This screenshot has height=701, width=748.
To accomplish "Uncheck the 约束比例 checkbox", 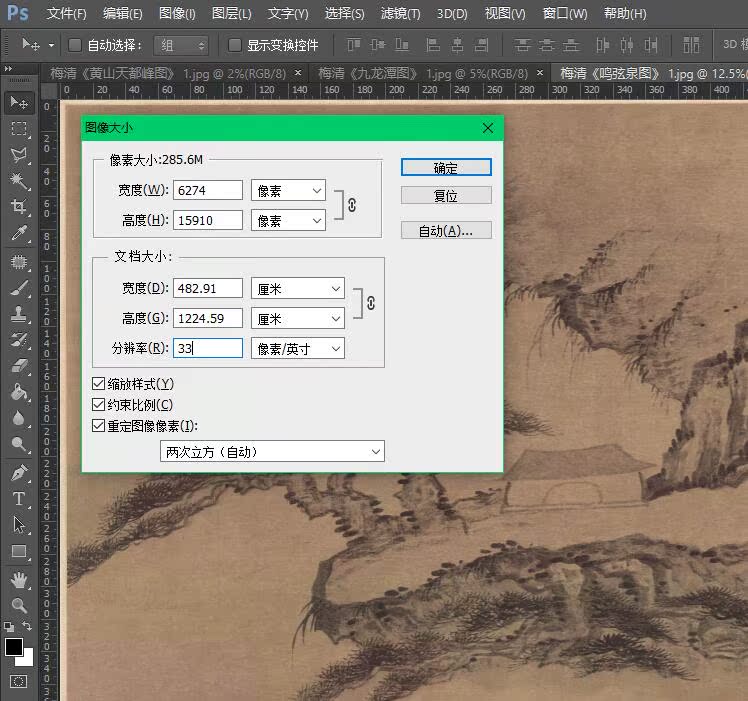I will point(98,405).
